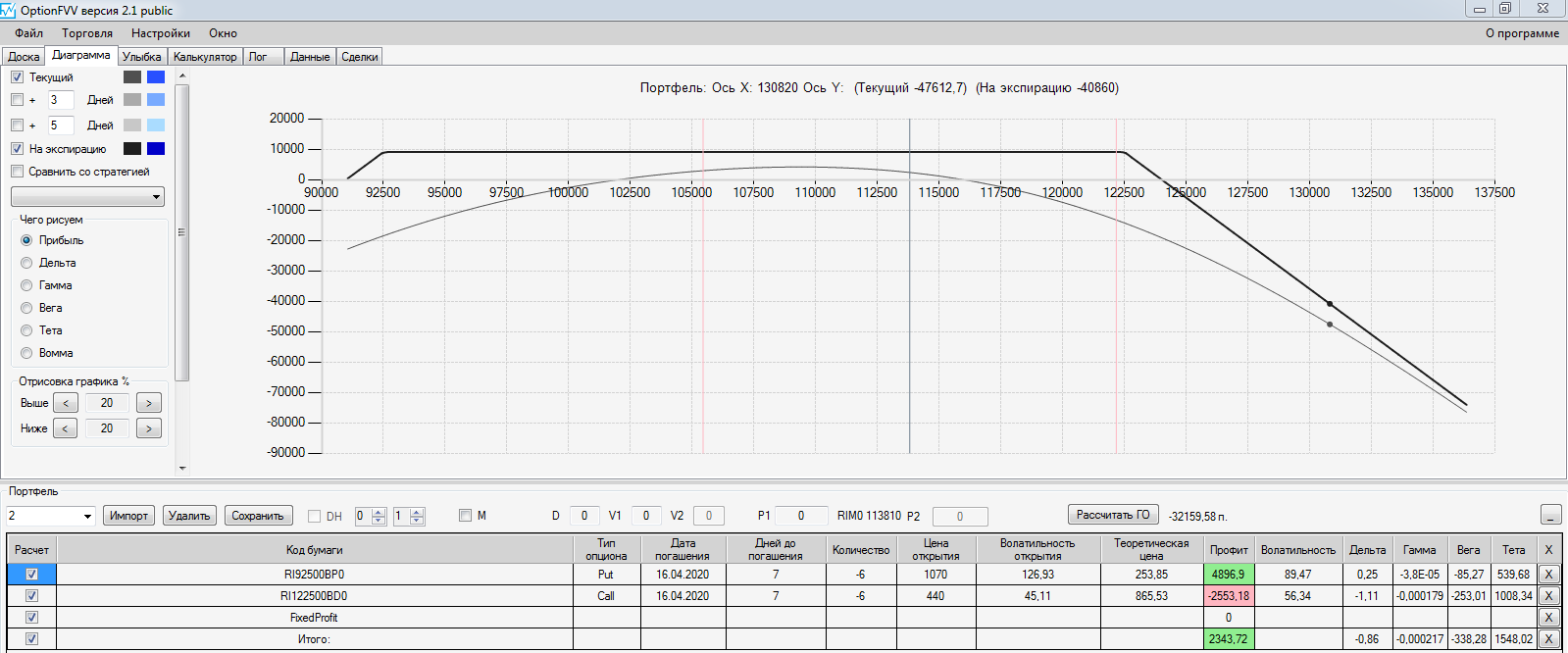This screenshot has height=653, width=1568.
Task: Open the Настройки menu
Action: 161,33
